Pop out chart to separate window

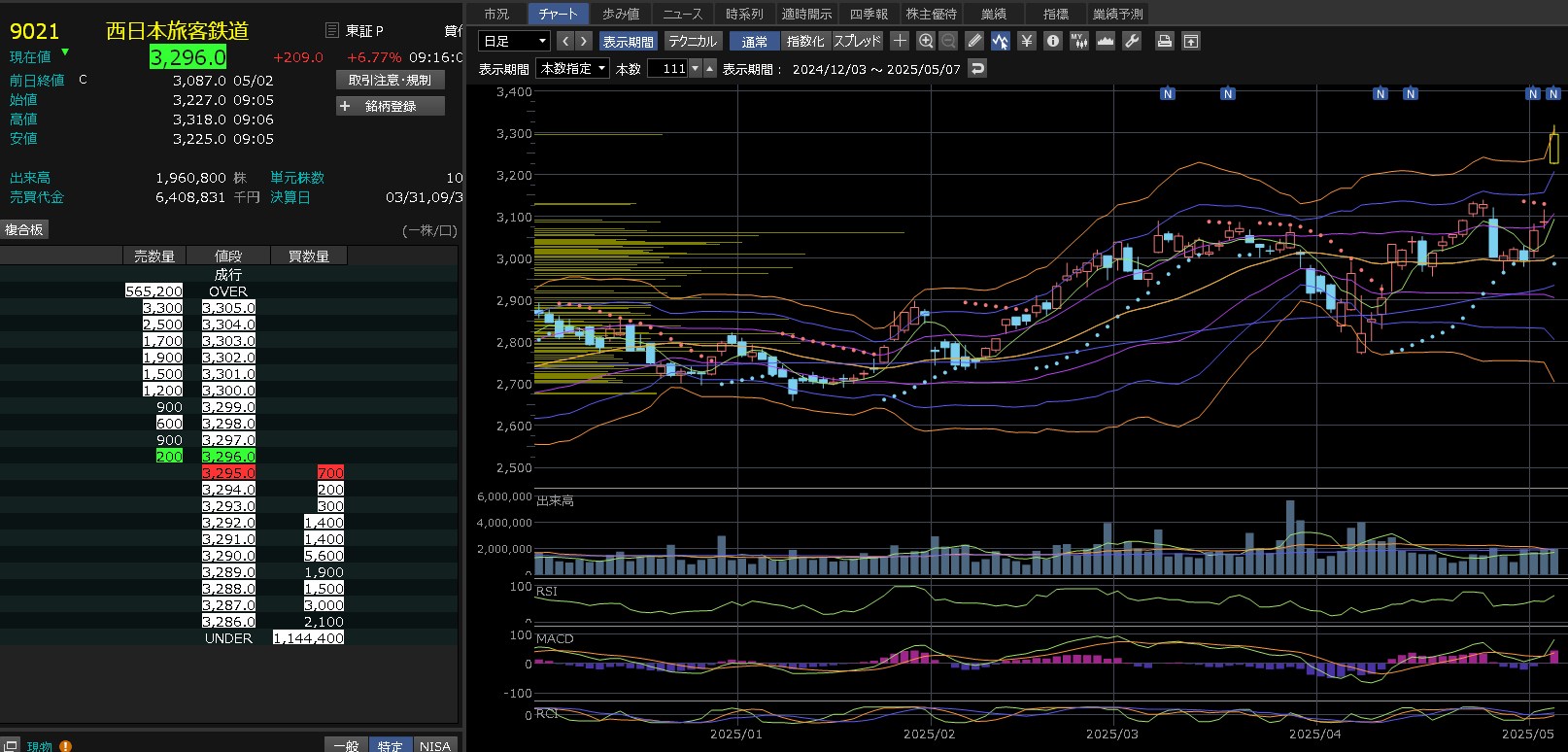pyautogui.click(x=1191, y=41)
